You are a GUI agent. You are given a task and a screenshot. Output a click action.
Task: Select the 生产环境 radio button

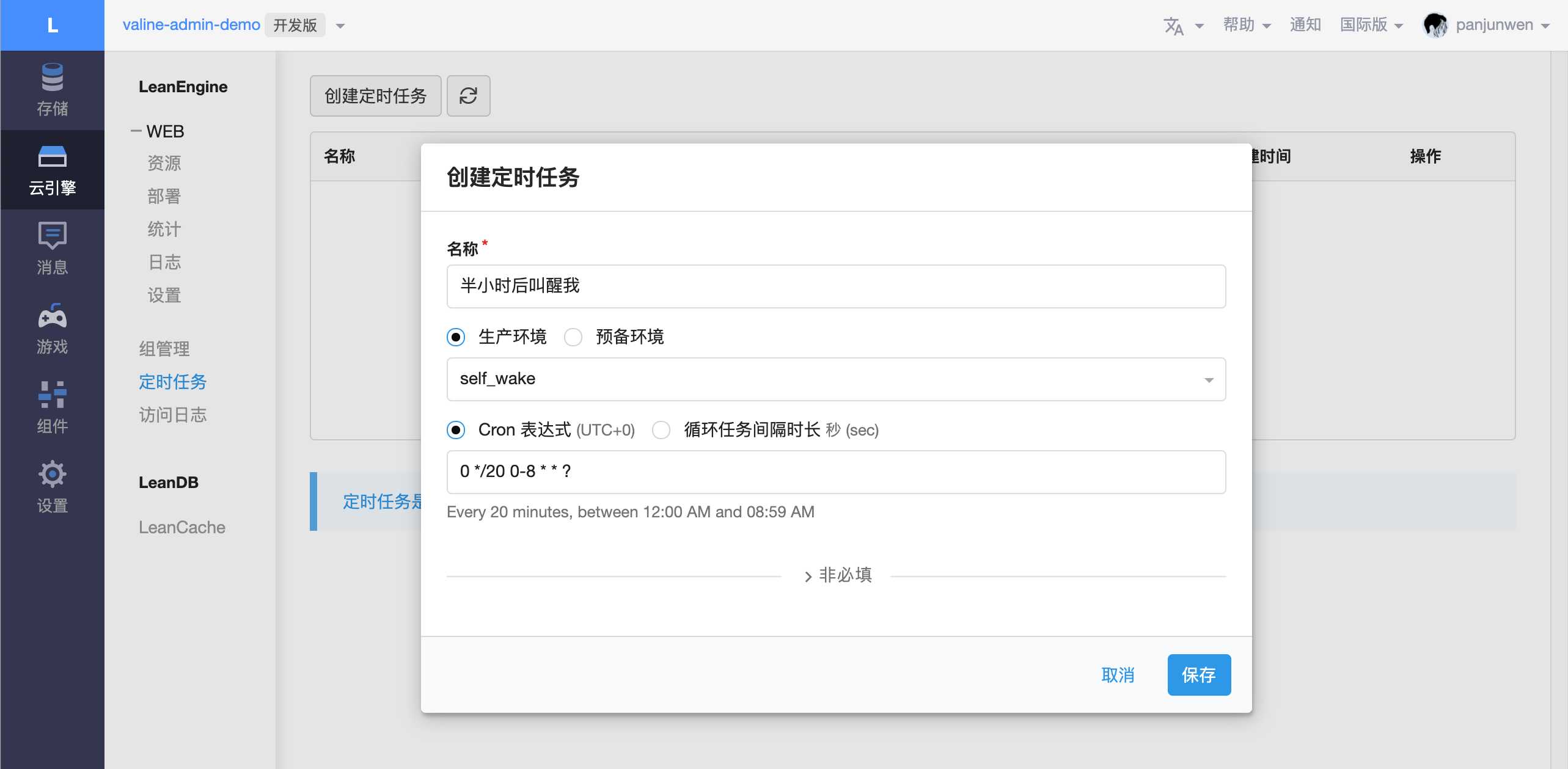tap(456, 337)
